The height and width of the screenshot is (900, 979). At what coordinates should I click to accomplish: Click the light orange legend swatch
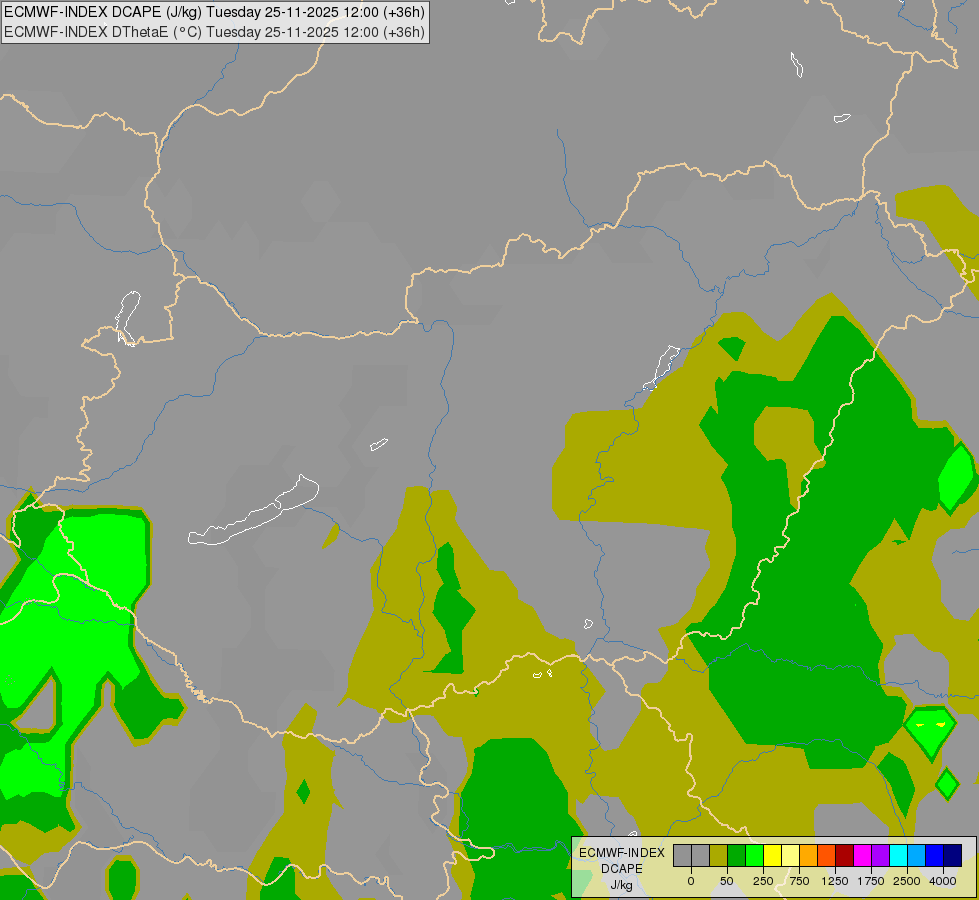point(809,855)
